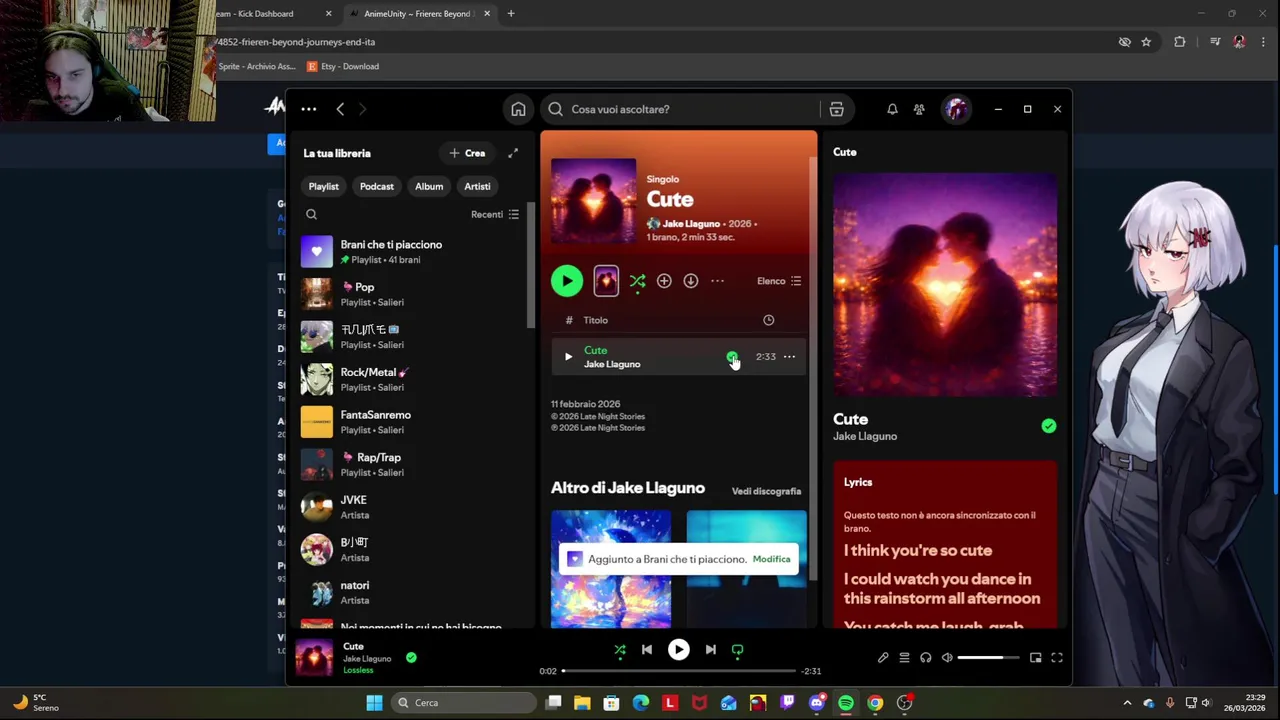Open the Queue icon
Image resolution: width=1280 pixels, height=720 pixels.
click(904, 657)
